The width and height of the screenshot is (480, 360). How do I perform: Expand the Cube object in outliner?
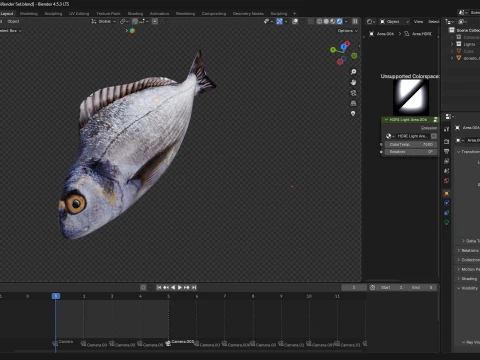coord(452,51)
